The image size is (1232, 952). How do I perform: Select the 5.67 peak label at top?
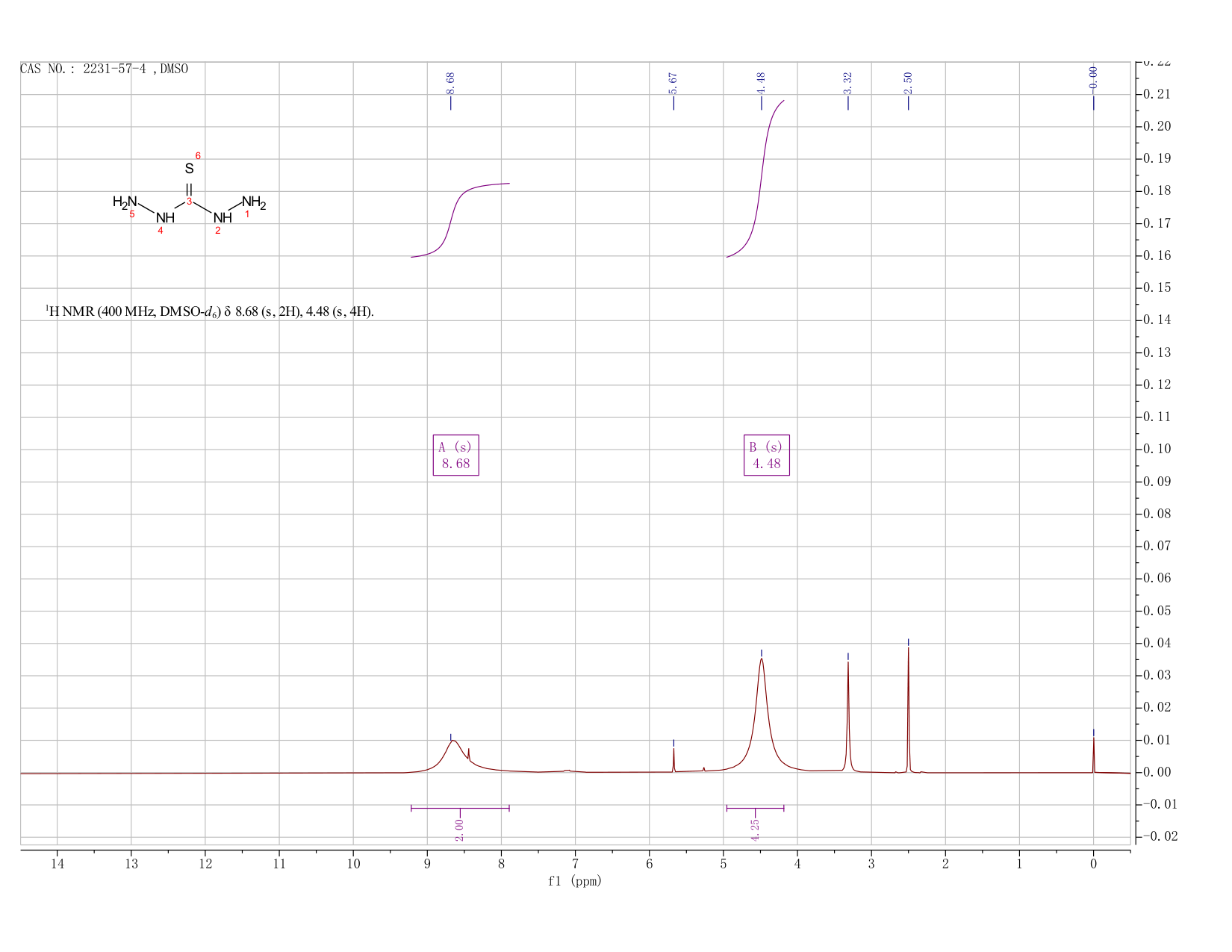(x=673, y=84)
